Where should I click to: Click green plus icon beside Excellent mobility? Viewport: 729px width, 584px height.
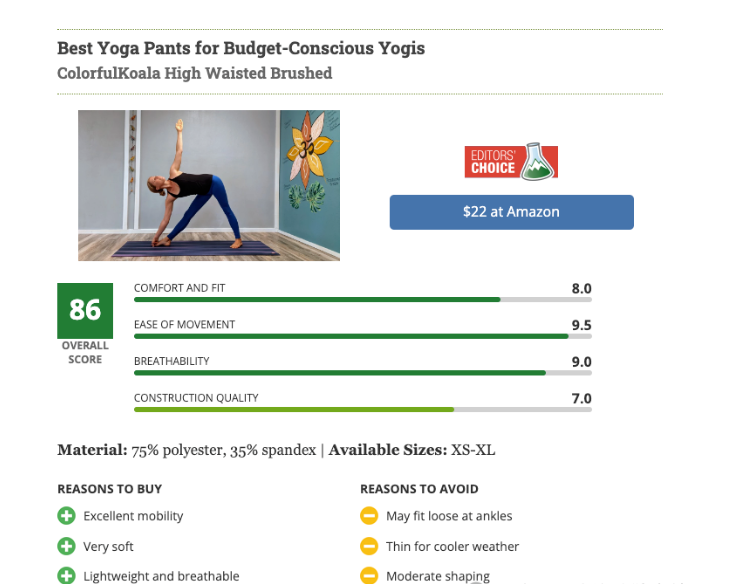point(66,516)
